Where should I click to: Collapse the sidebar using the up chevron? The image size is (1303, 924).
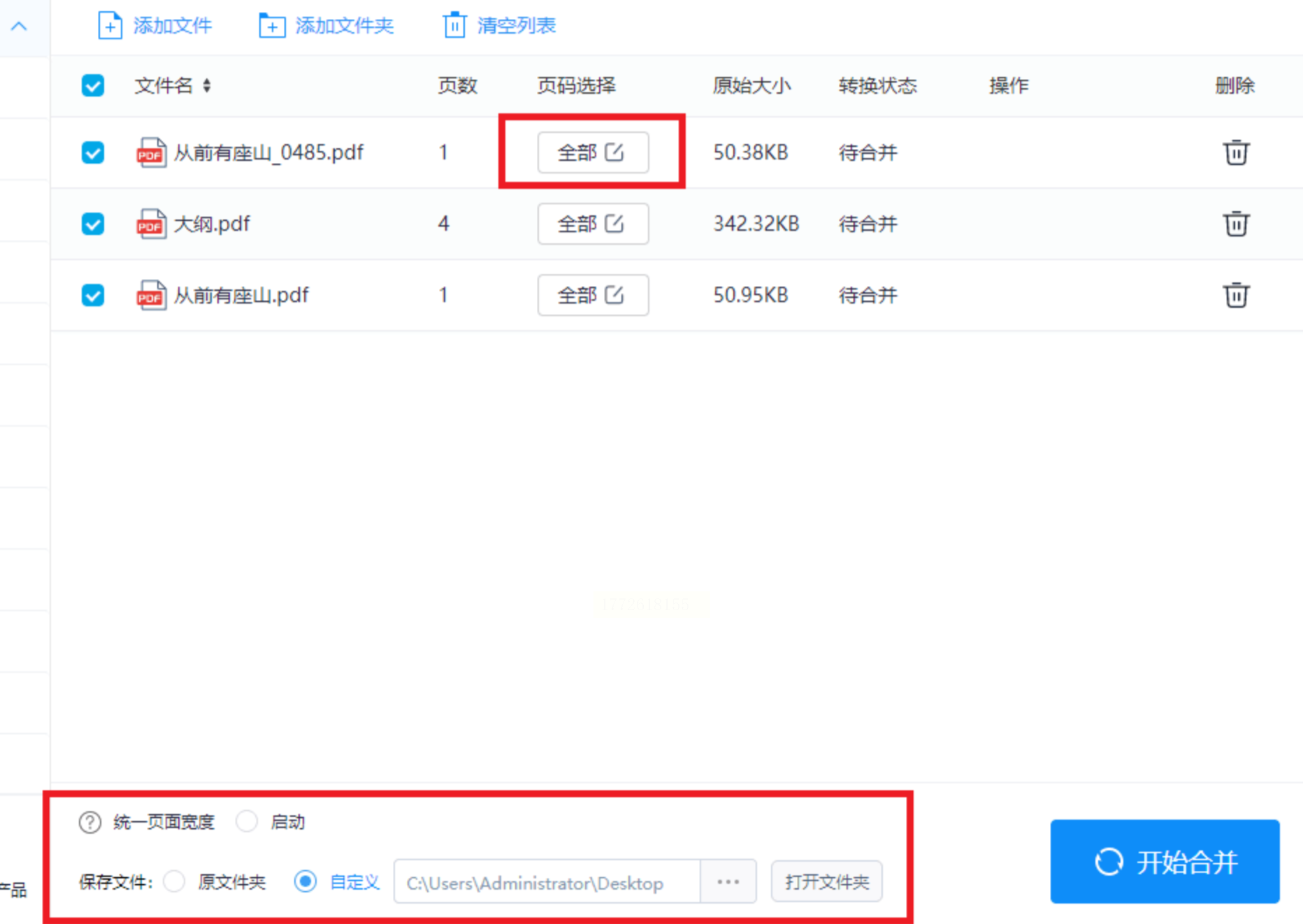[x=20, y=27]
